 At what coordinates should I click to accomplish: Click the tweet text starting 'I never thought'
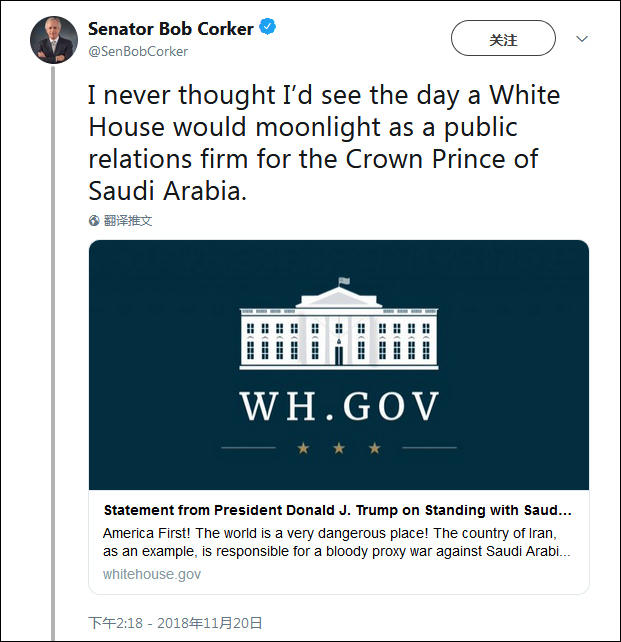(323, 141)
